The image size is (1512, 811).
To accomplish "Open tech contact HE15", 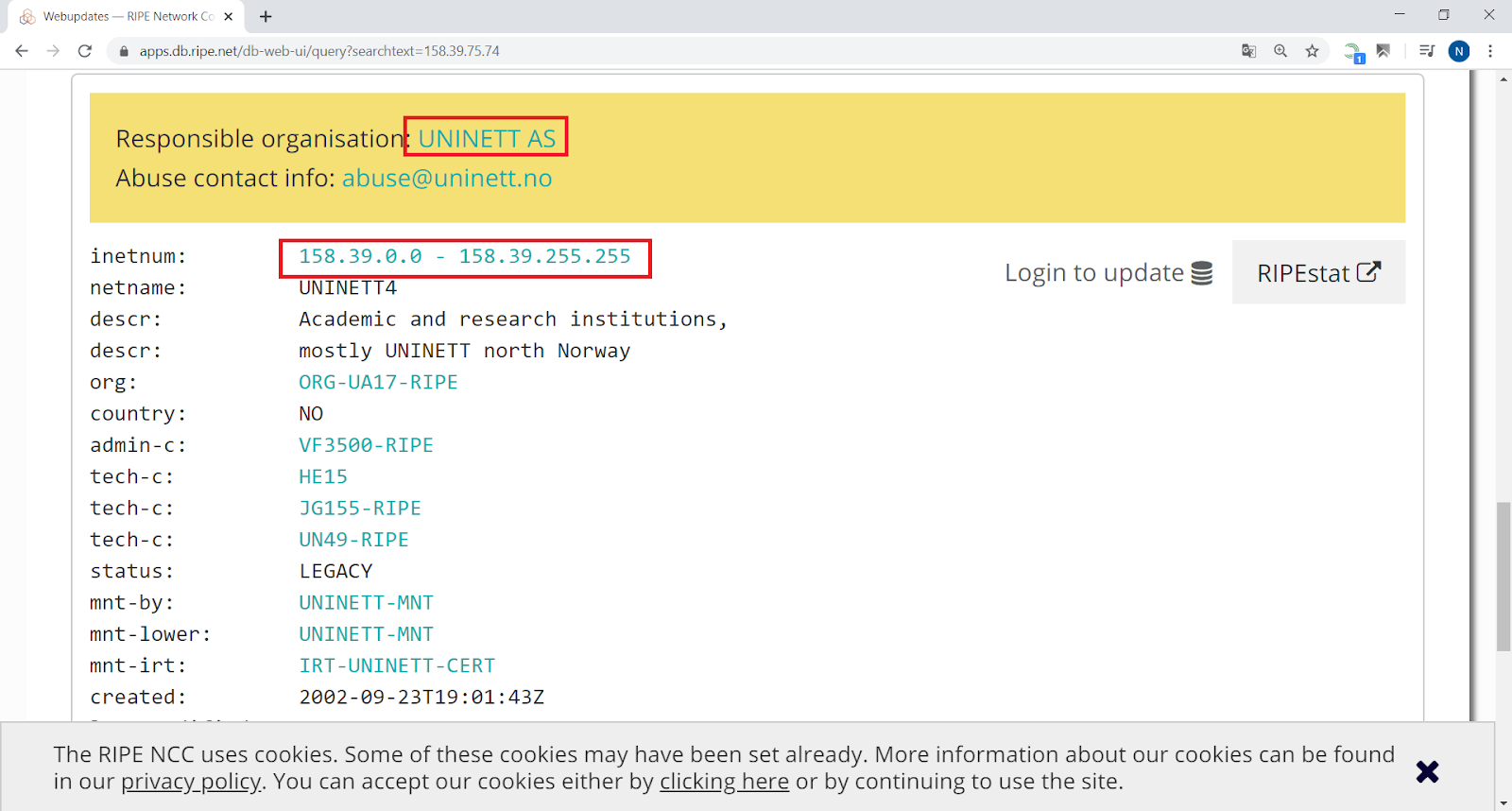I will [x=323, y=476].
